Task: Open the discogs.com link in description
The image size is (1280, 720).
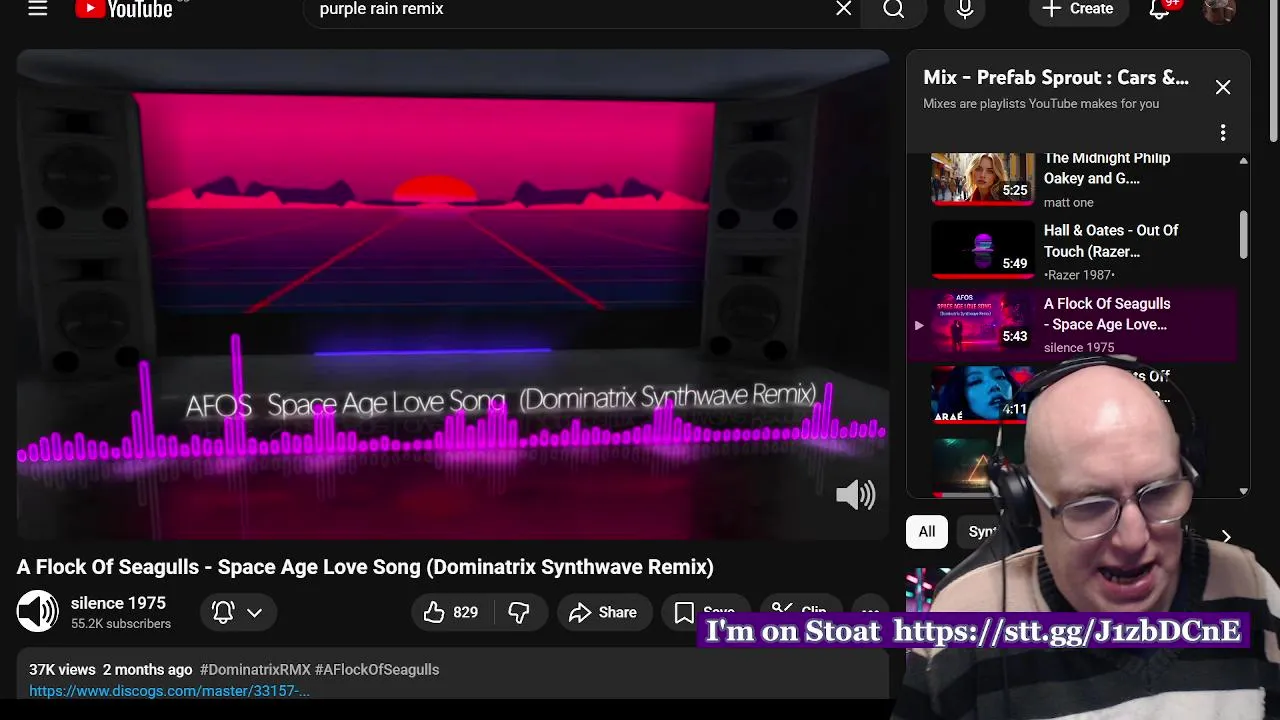Action: point(169,690)
